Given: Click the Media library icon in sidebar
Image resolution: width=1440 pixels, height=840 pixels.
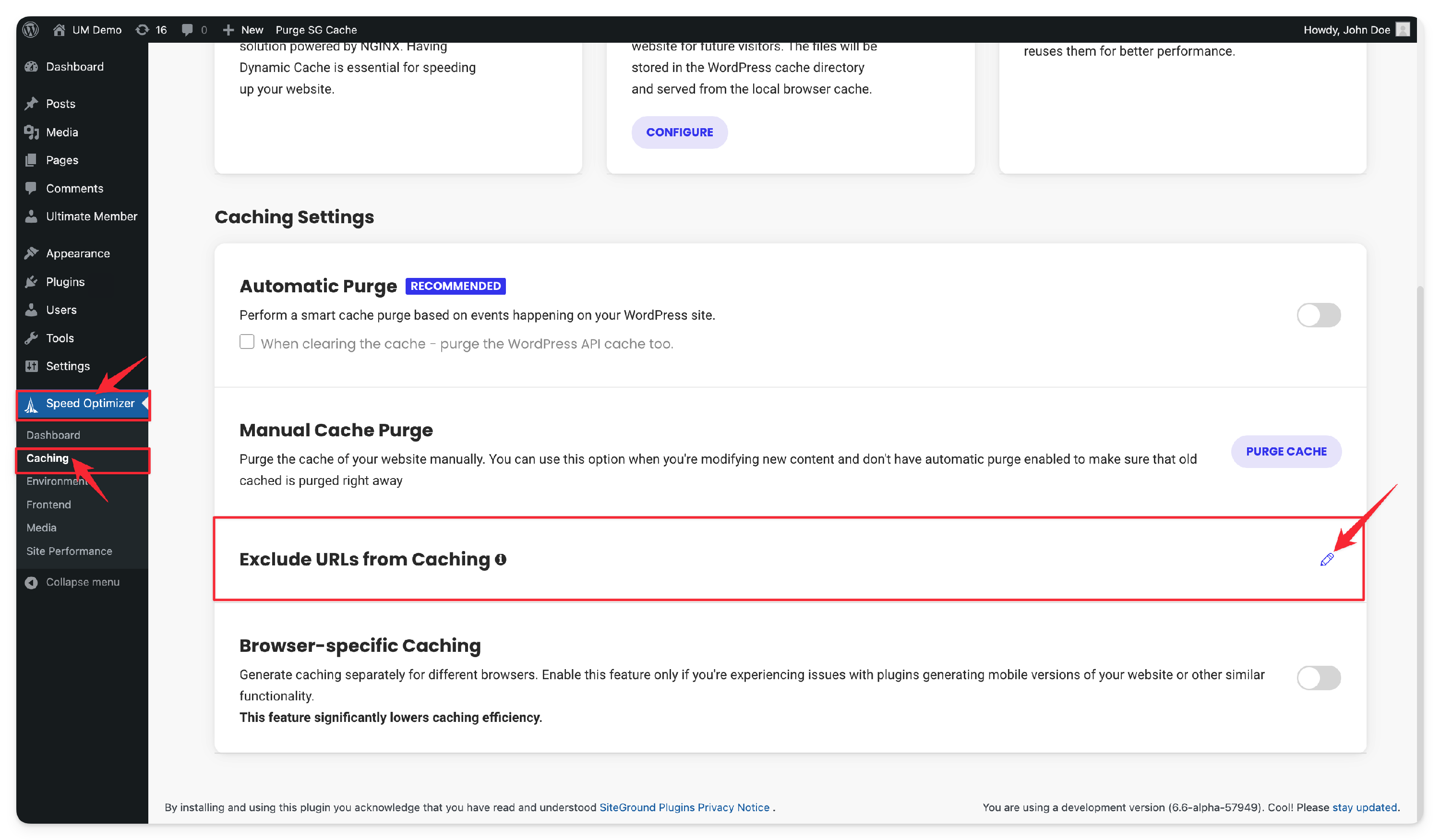Looking at the screenshot, I should tap(31, 132).
